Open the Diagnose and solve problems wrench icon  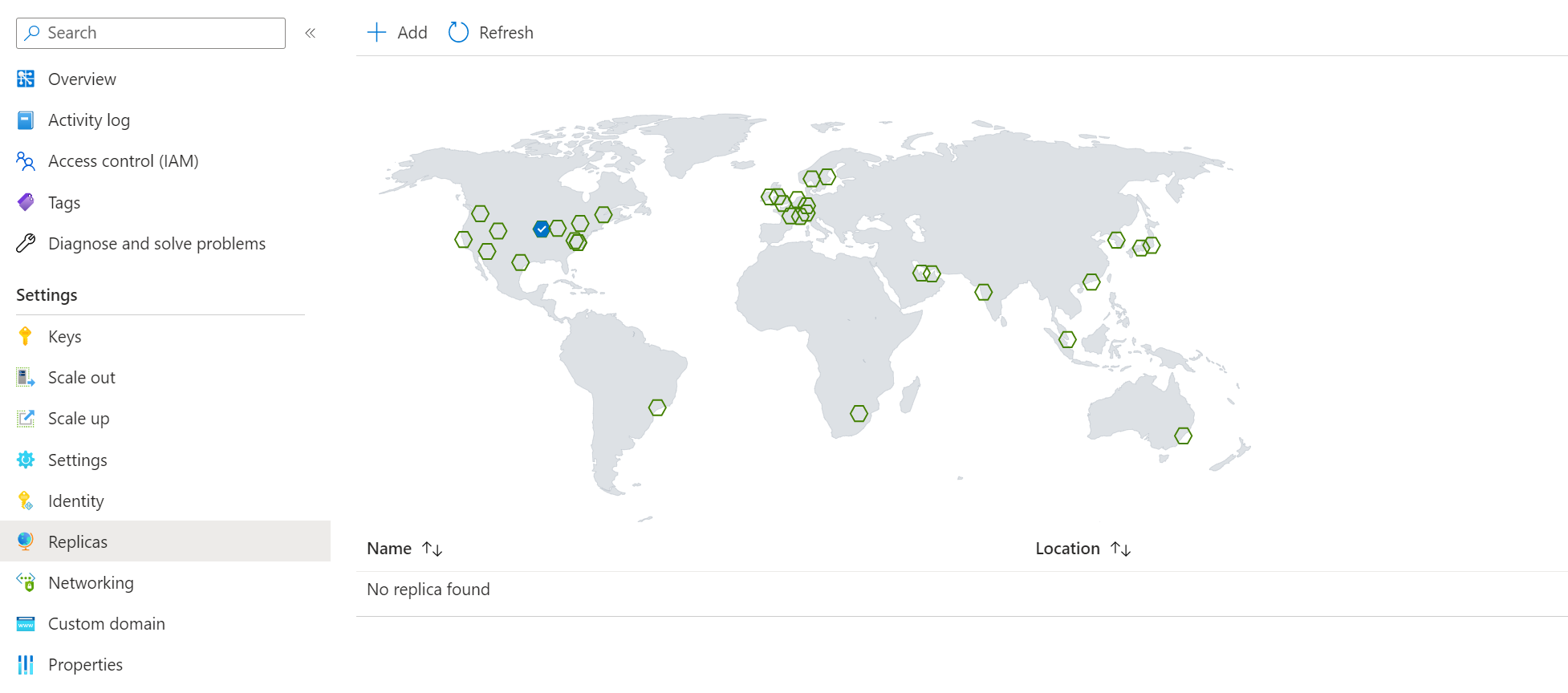tap(25, 243)
